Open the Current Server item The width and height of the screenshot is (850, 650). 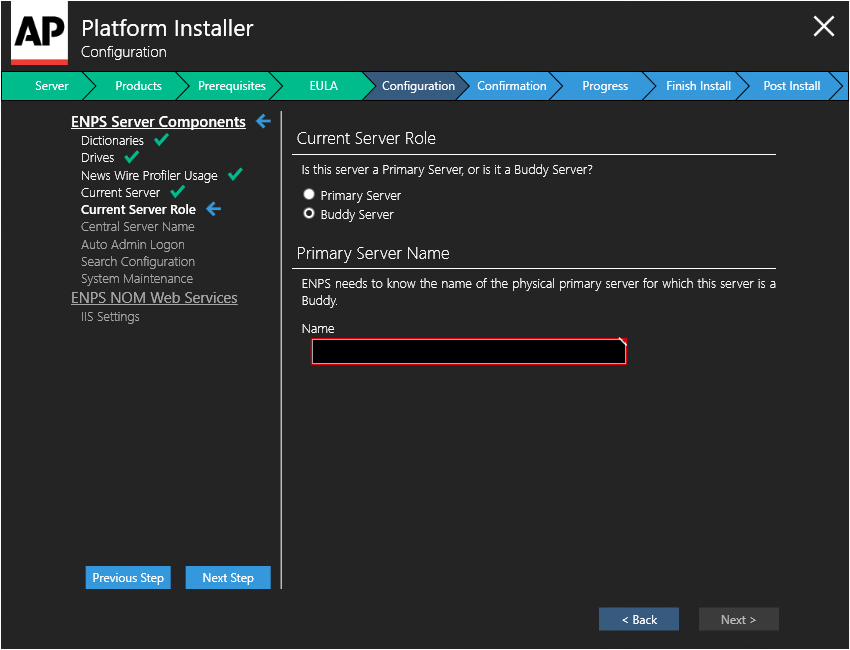(120, 192)
